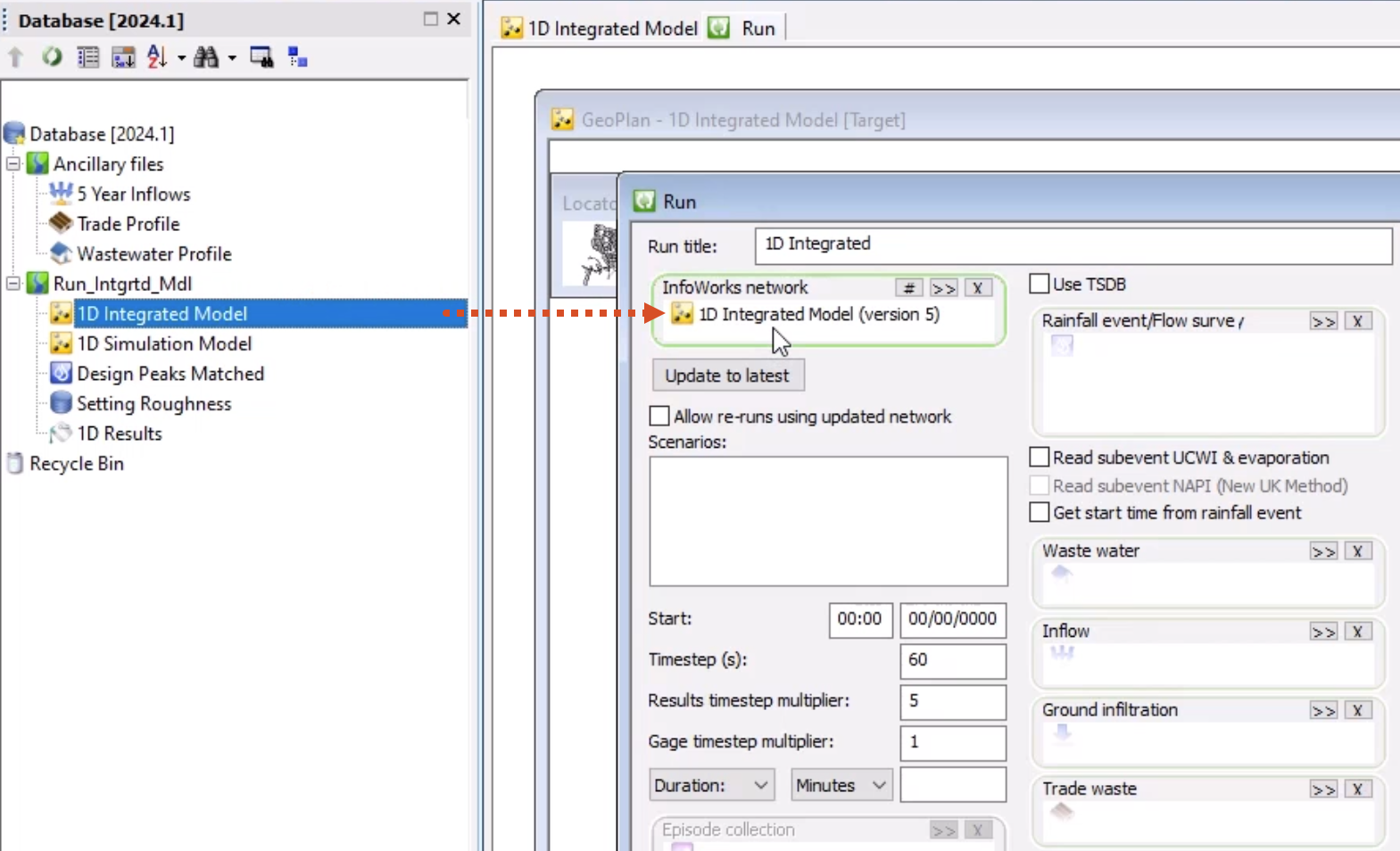
Task: Click the duration value input field
Action: pyautogui.click(x=953, y=785)
